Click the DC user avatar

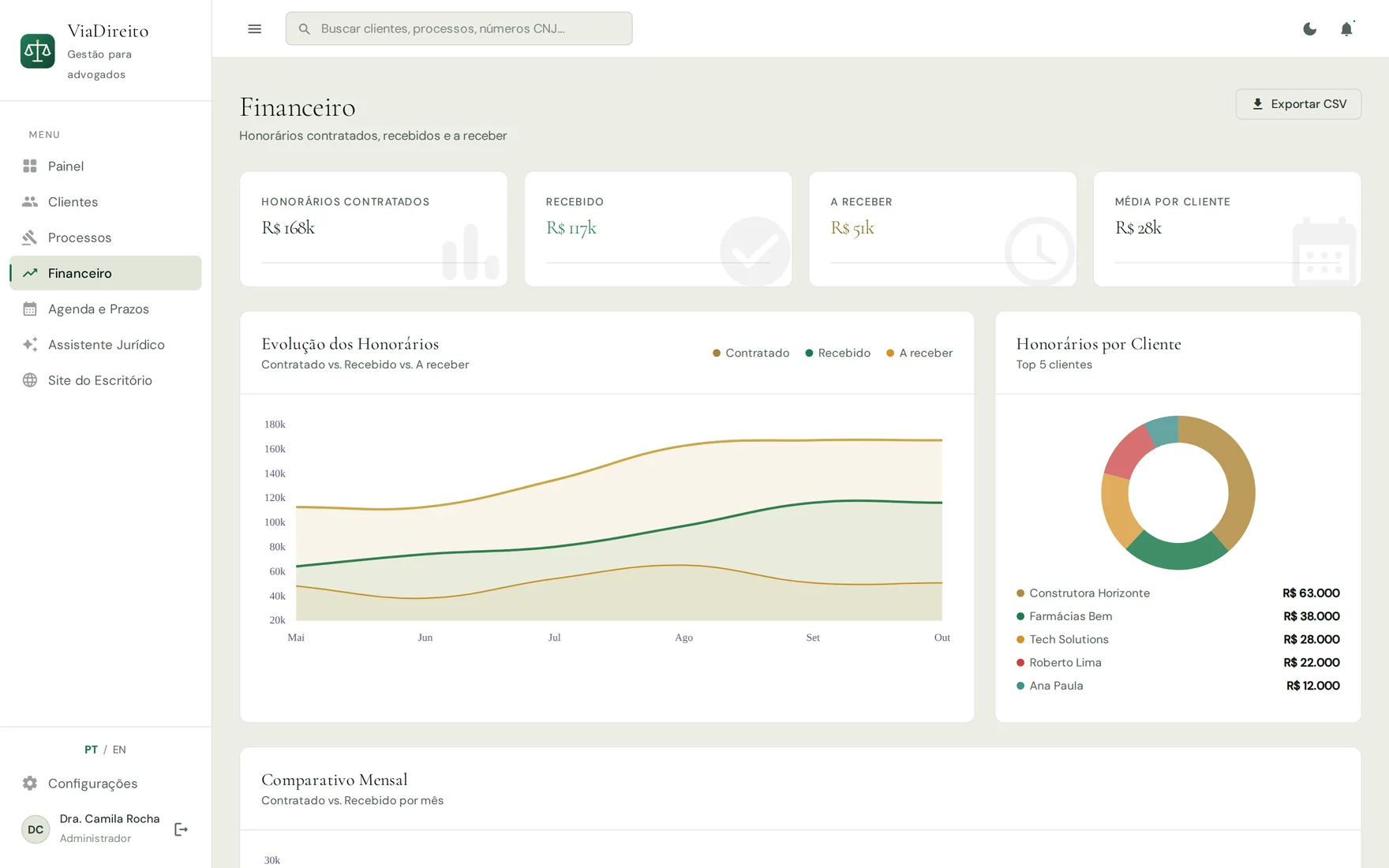coord(36,829)
